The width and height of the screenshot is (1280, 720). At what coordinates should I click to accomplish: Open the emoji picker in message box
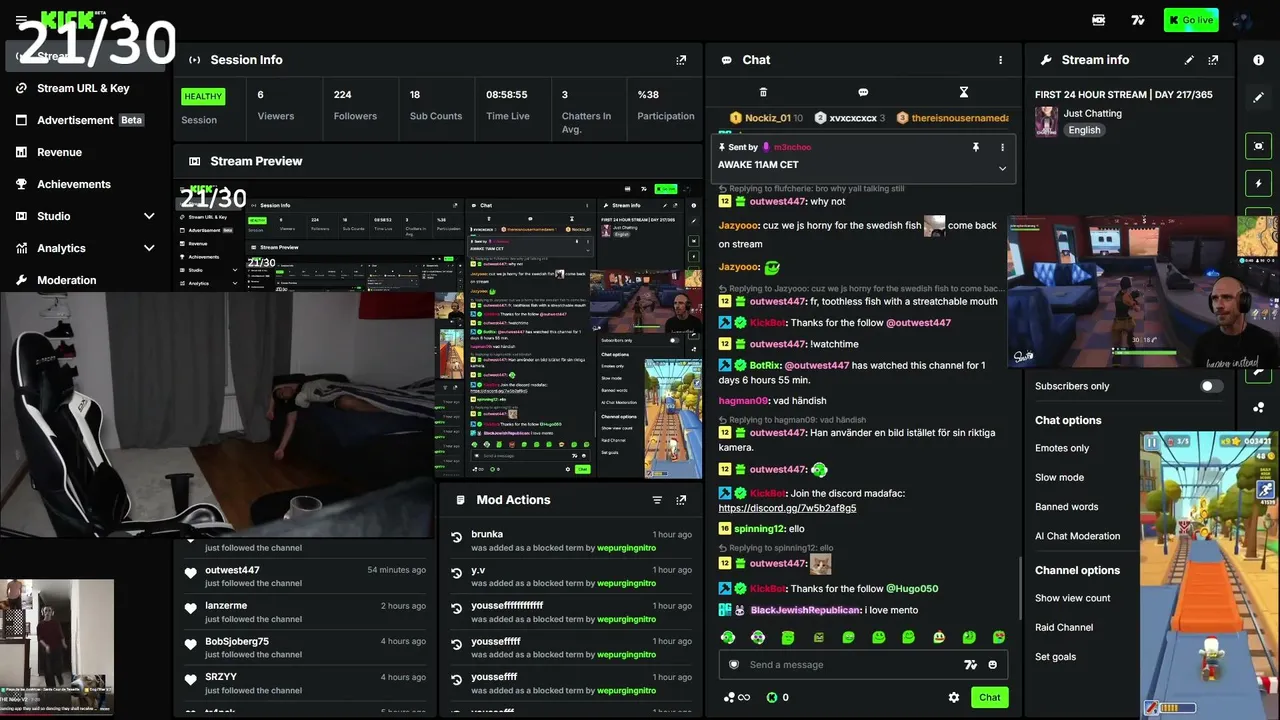[993, 665]
